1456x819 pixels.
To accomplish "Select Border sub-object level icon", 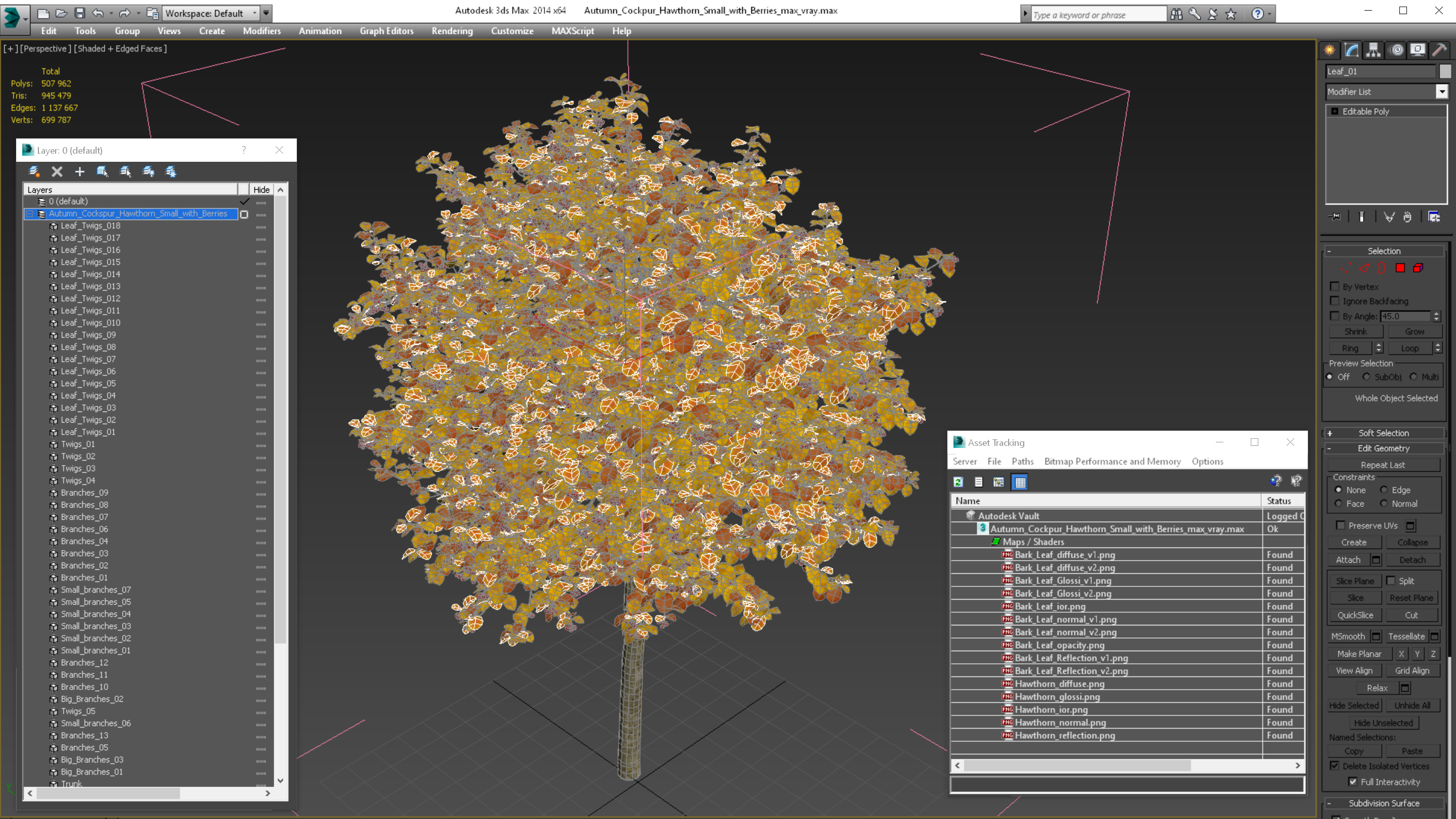I will [x=1381, y=268].
